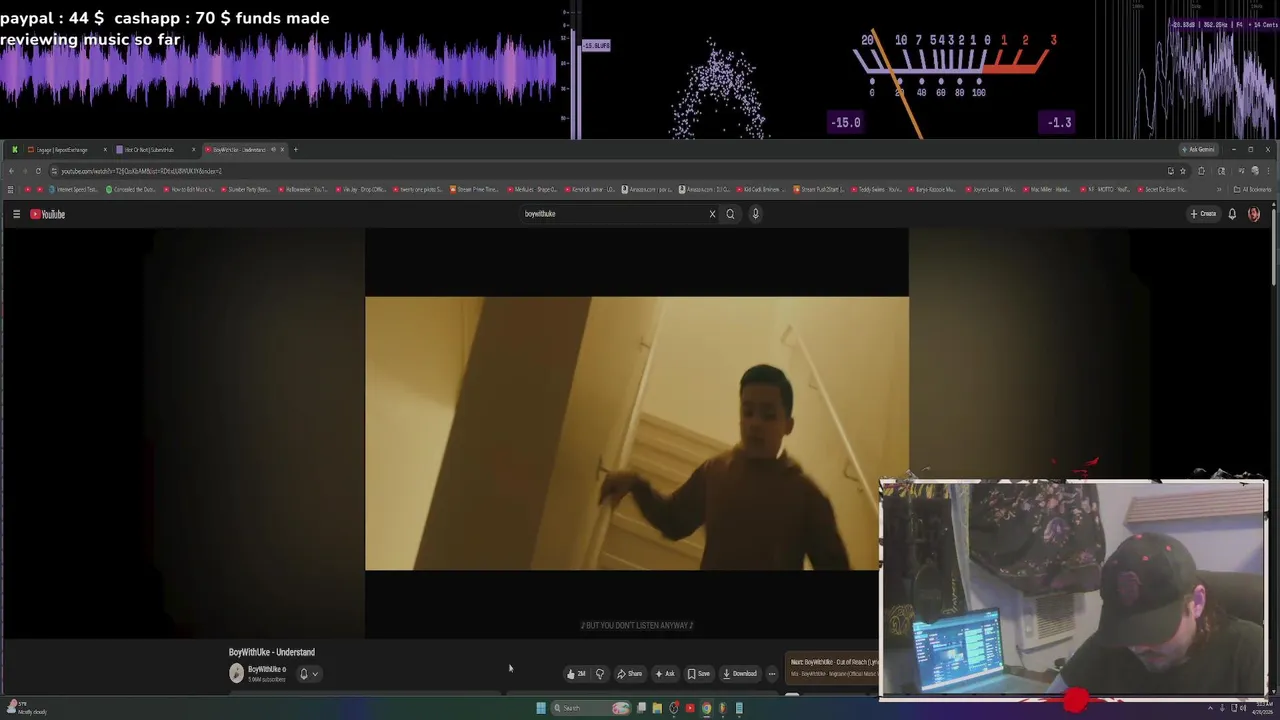Click the browser address bar URL
The image size is (1280, 720).
tap(141, 171)
